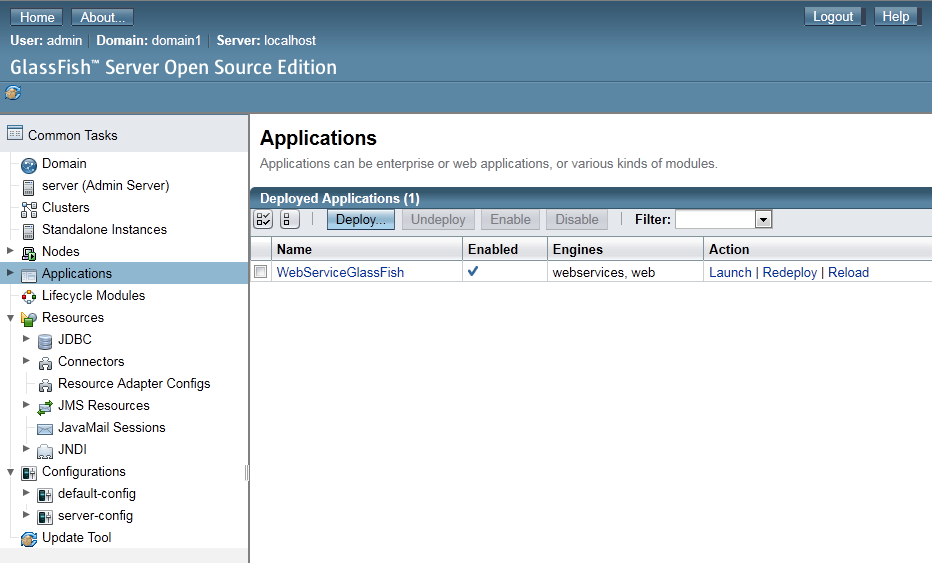The height and width of the screenshot is (563, 932).
Task: Select Clusters in the navigation tree
Action: tap(65, 207)
